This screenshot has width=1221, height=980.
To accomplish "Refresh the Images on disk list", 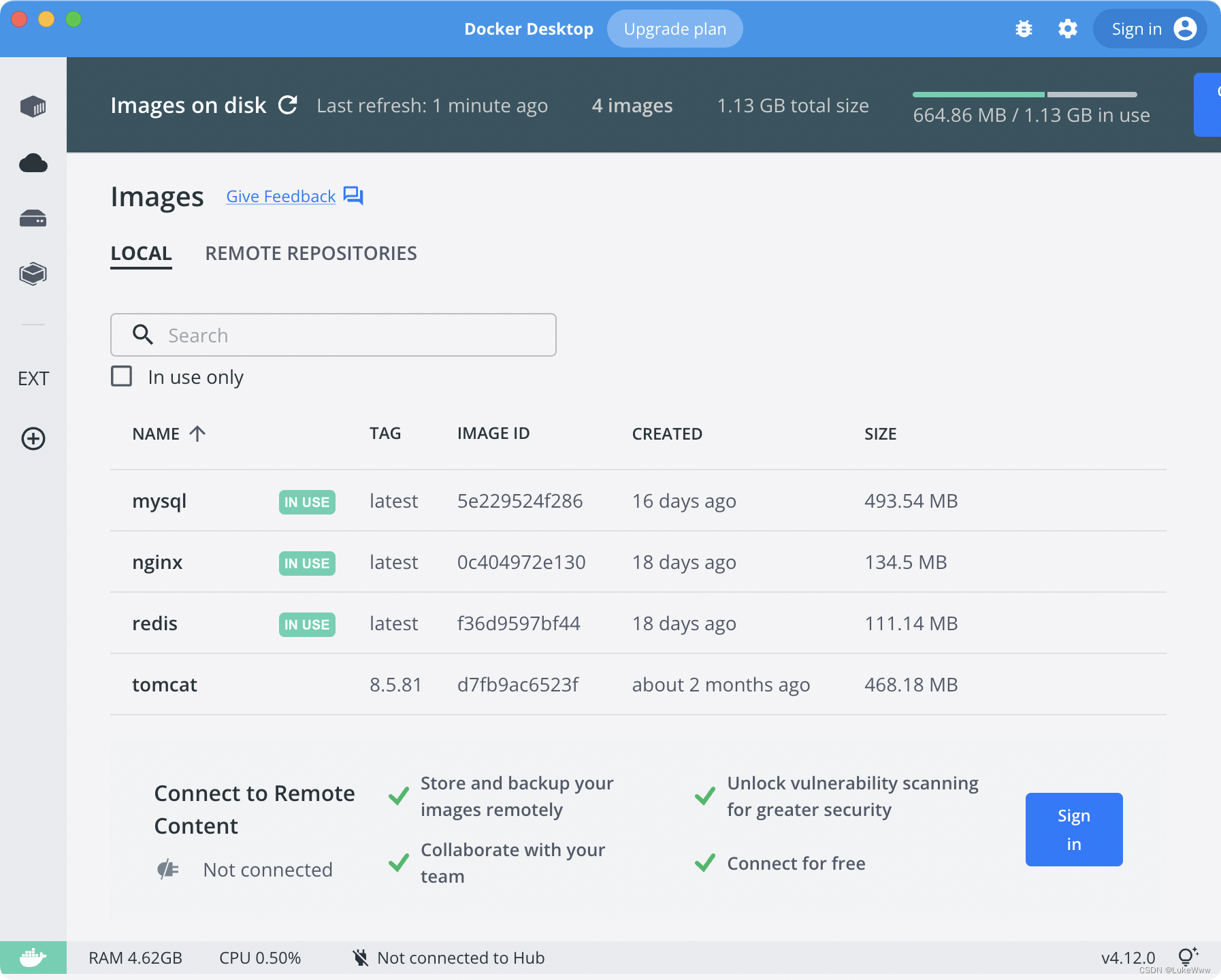I will click(x=288, y=105).
